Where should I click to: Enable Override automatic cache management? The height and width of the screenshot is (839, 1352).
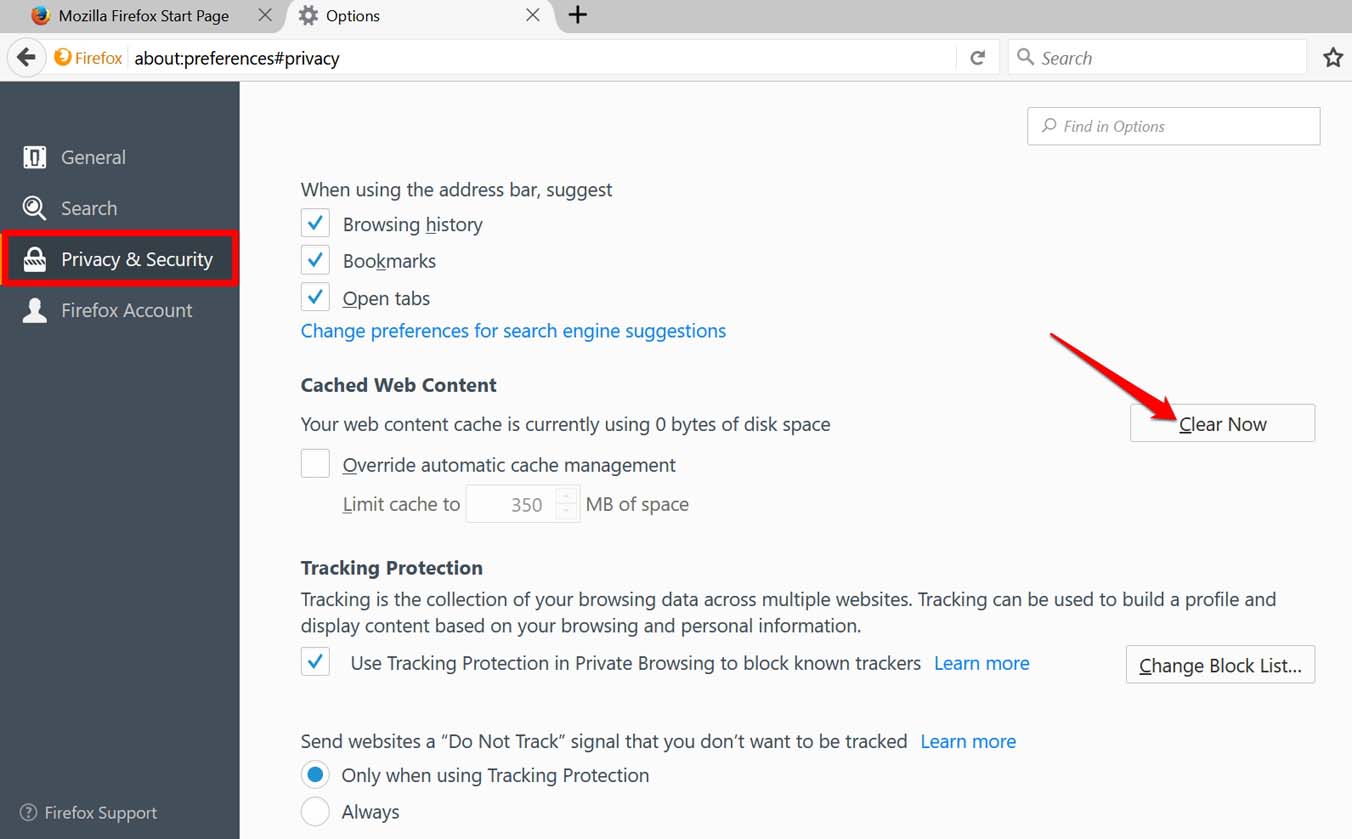tap(315, 464)
